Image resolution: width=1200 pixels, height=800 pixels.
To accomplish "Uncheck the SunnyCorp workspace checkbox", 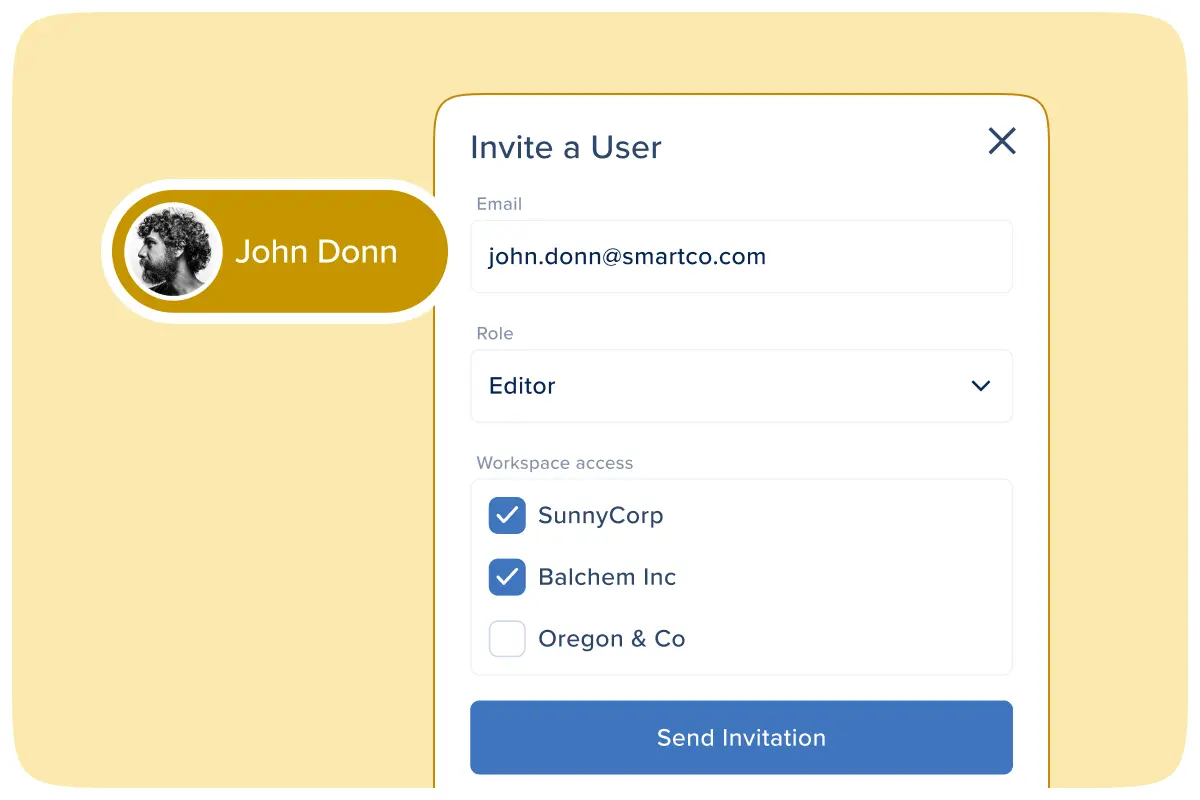I will point(507,516).
